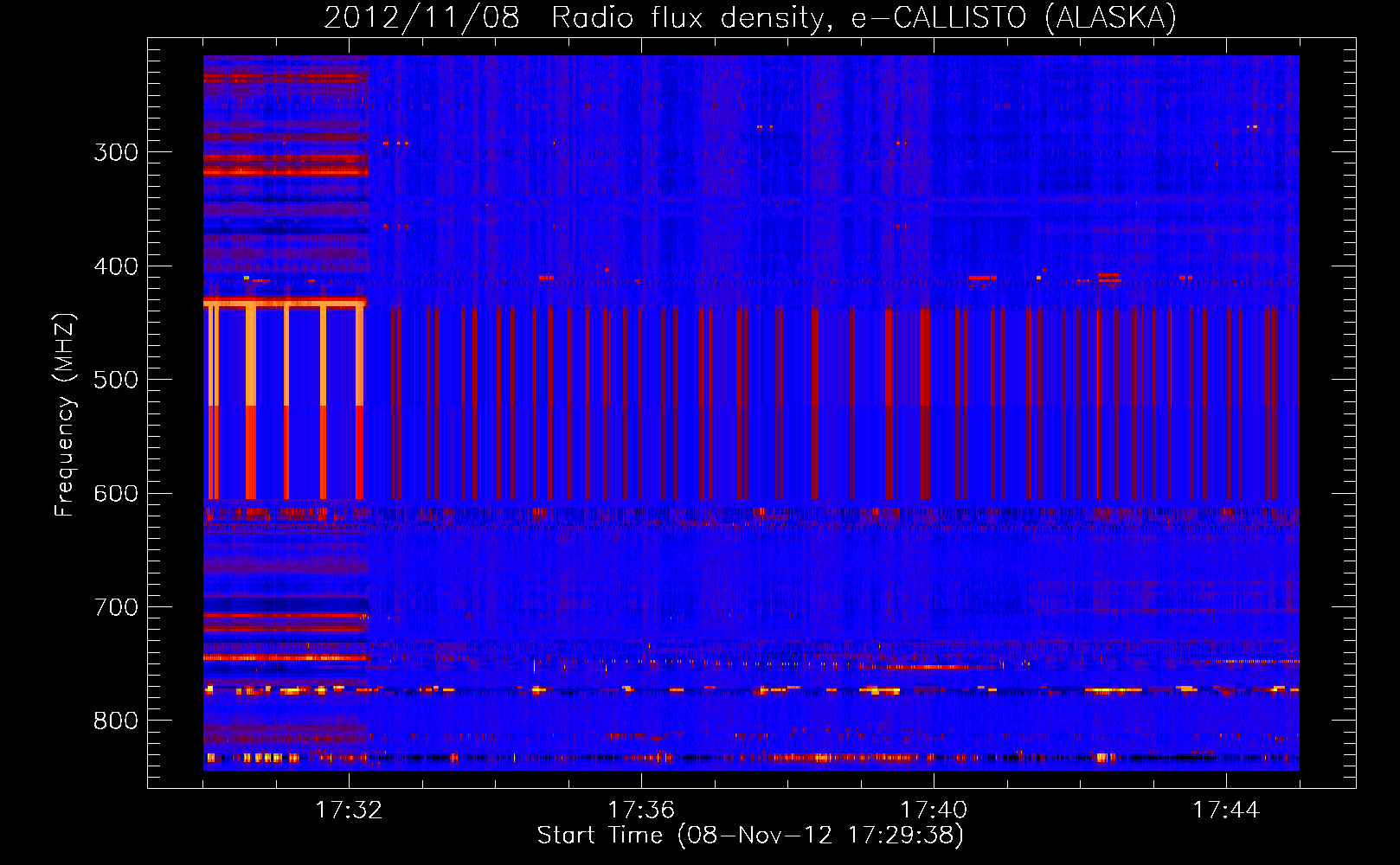Click the 17:32 time tick label

point(349,811)
